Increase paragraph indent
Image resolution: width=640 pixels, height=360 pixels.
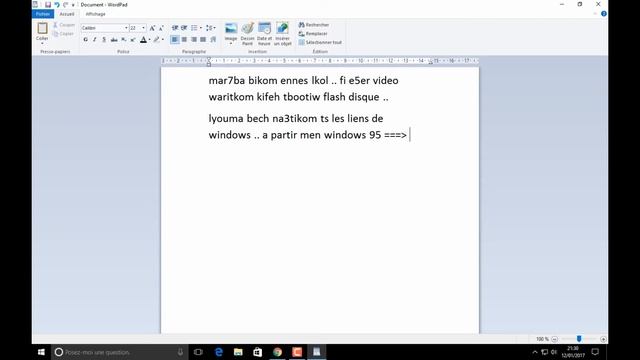pos(184,28)
